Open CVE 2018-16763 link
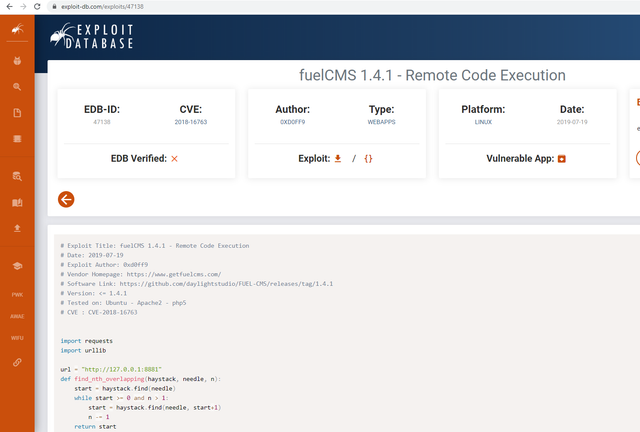This screenshot has width=640, height=432. point(191,122)
